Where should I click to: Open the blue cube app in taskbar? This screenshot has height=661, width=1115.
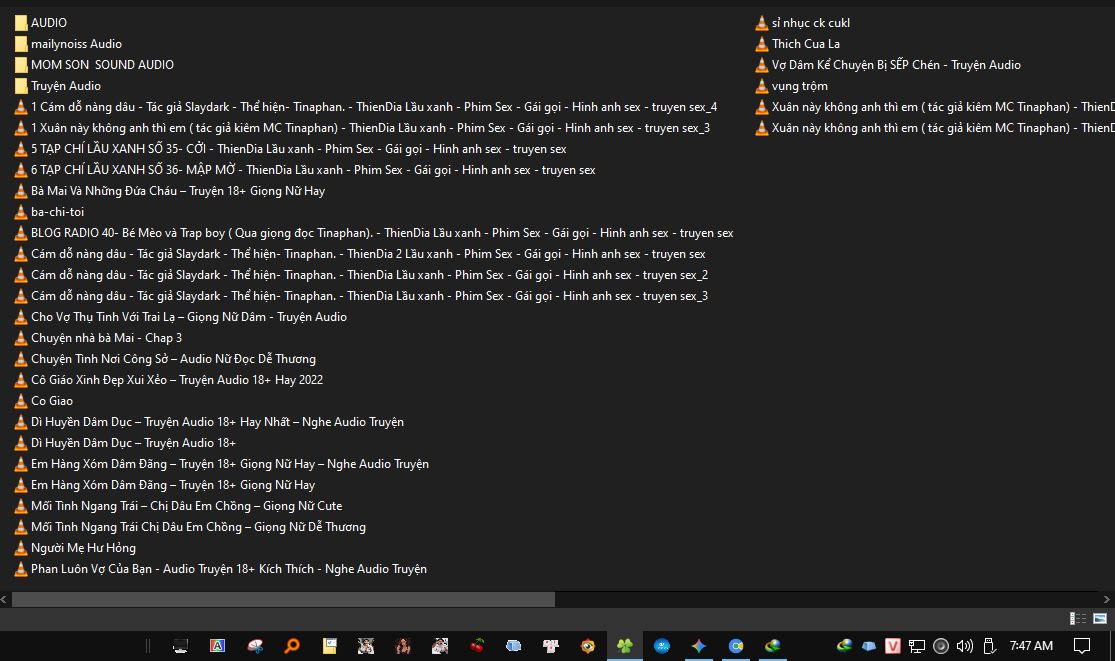(513, 645)
